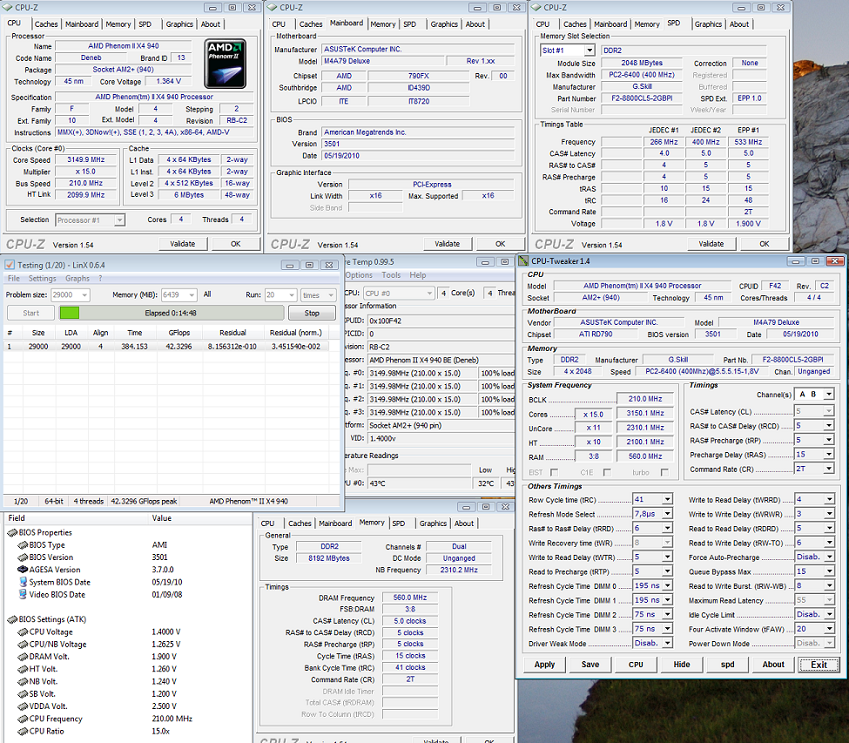Click the chip icon beside BIOS Properties
The image size is (849, 743).
[12, 532]
